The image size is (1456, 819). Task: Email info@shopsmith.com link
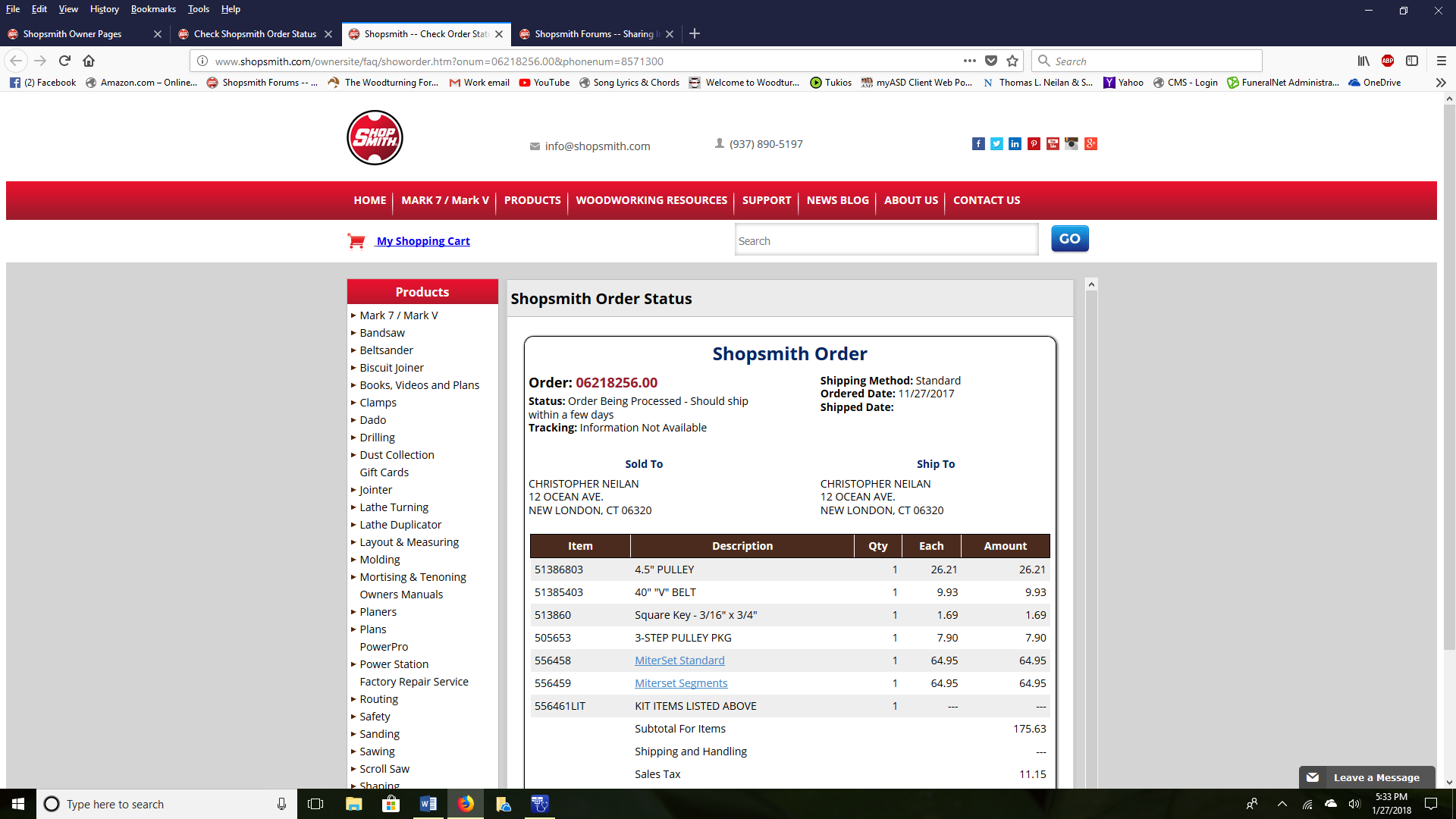tap(598, 146)
